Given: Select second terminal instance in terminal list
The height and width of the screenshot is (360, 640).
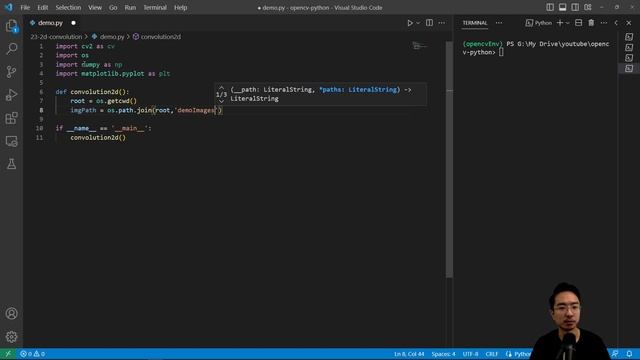Looking at the screenshot, I should point(629,47).
